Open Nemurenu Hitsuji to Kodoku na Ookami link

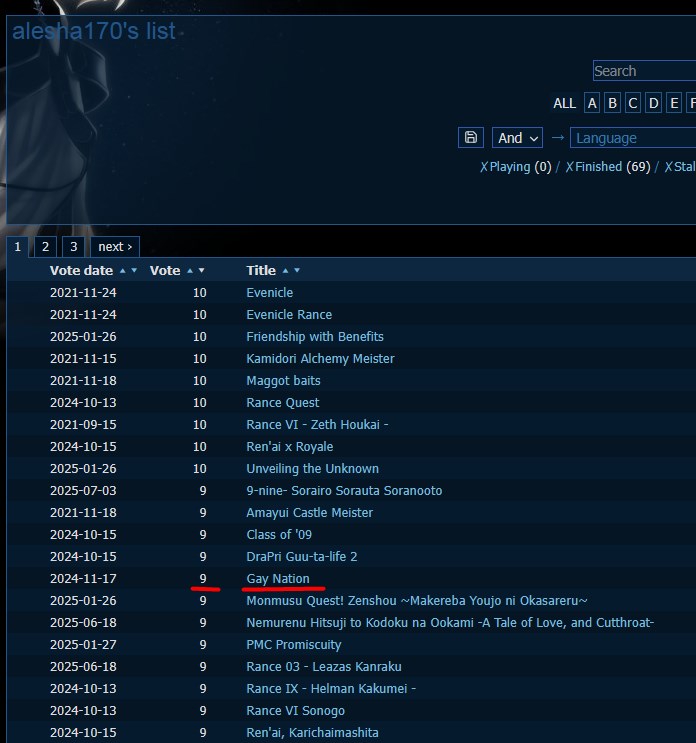coord(450,623)
